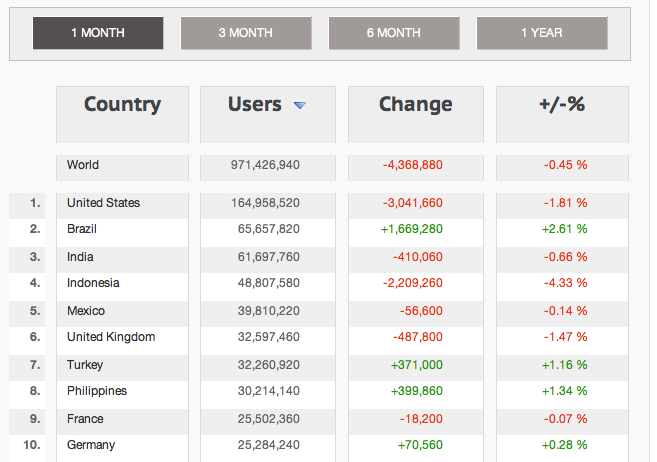The image size is (657, 462).
Task: Switch to the 1 YEAR tab
Action: click(x=542, y=33)
